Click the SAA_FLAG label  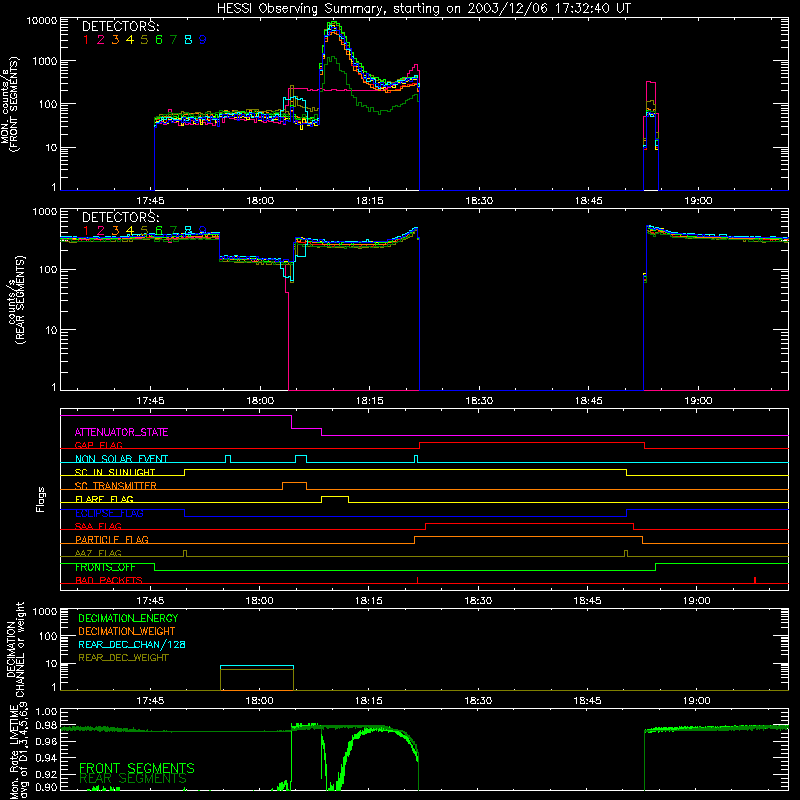pos(98,526)
